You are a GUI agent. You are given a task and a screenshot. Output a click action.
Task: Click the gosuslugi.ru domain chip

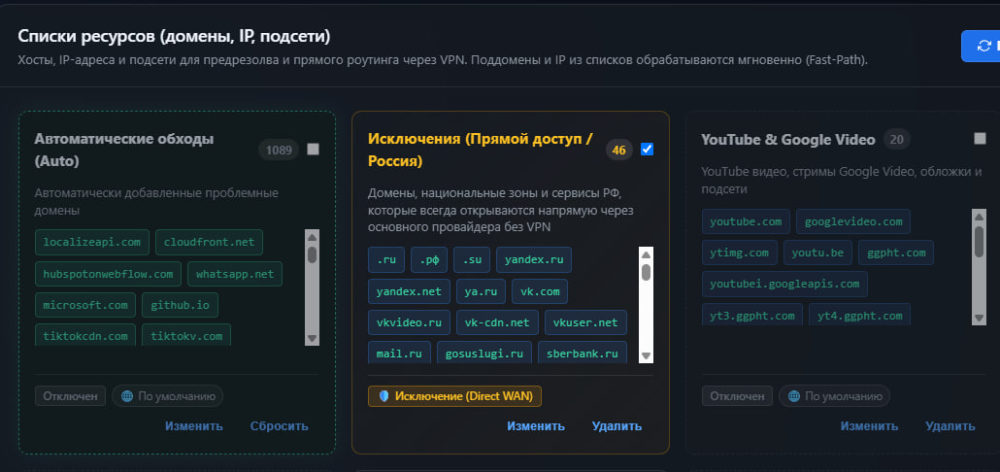(x=484, y=353)
